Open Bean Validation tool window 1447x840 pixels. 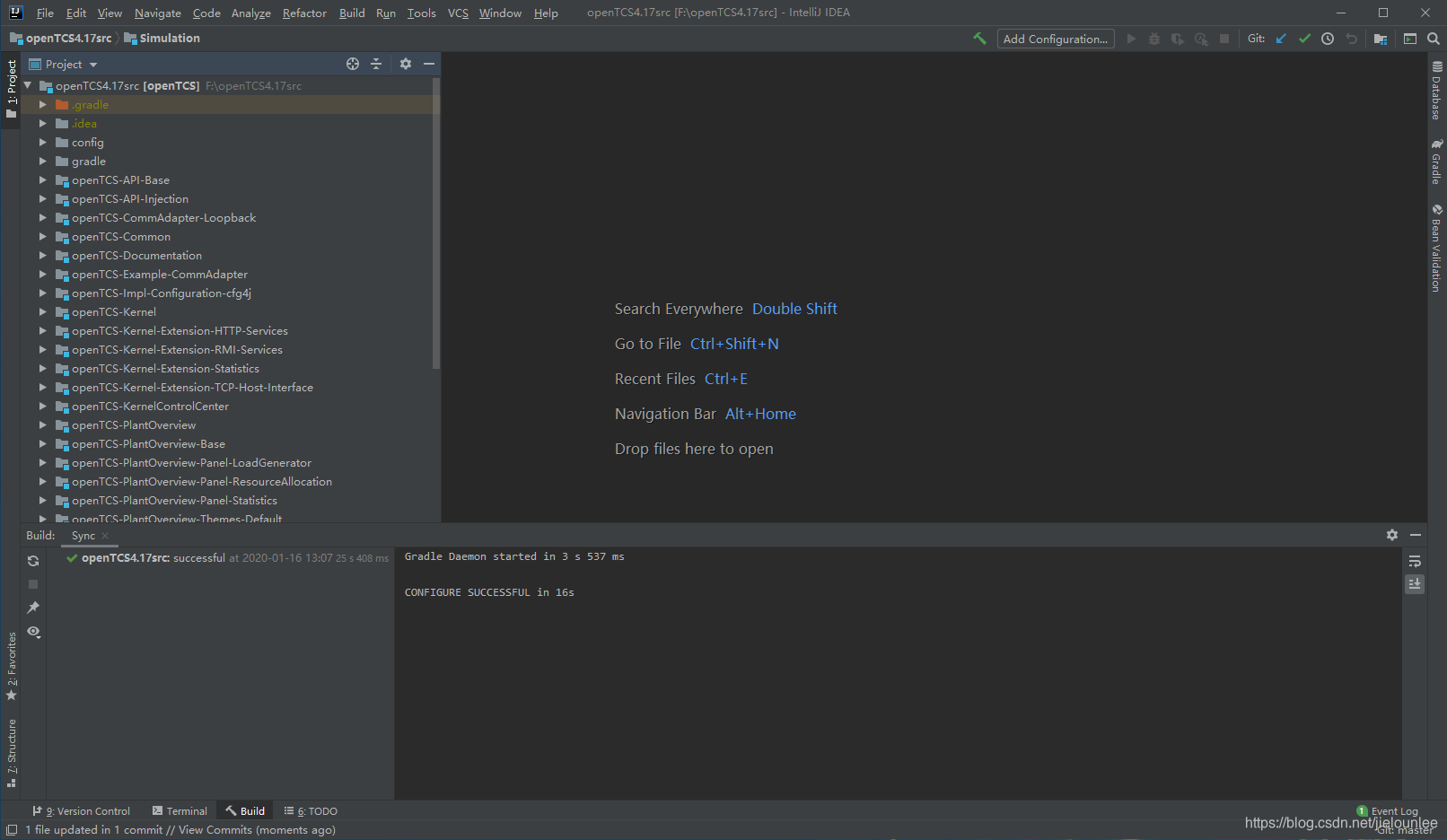point(1437,248)
